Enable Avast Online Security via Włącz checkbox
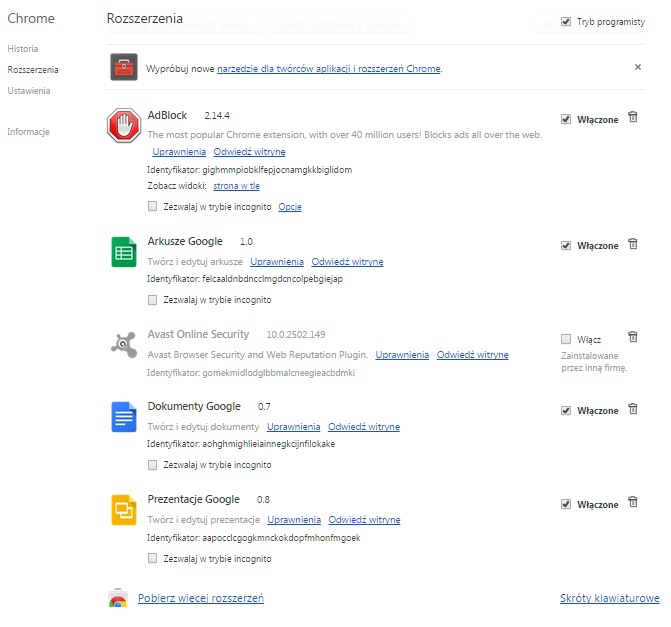Viewport: 671px width, 627px height. tap(566, 339)
